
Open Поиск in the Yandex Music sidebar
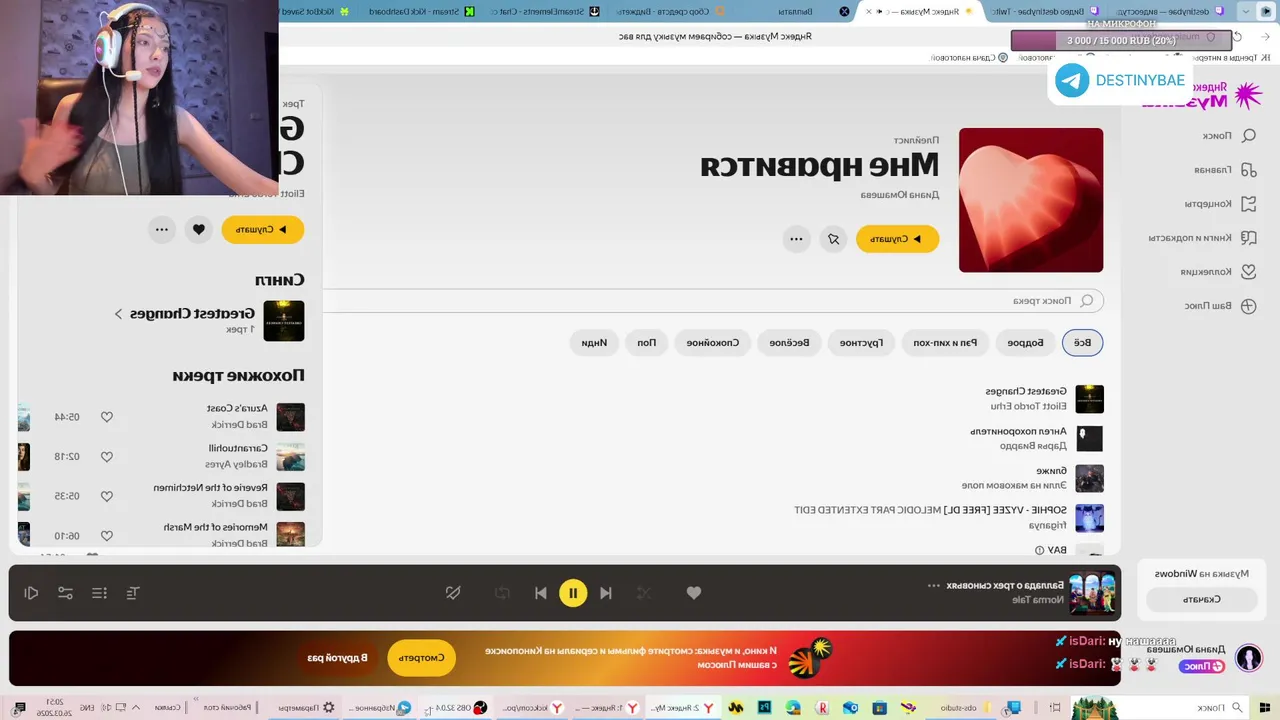(1228, 135)
